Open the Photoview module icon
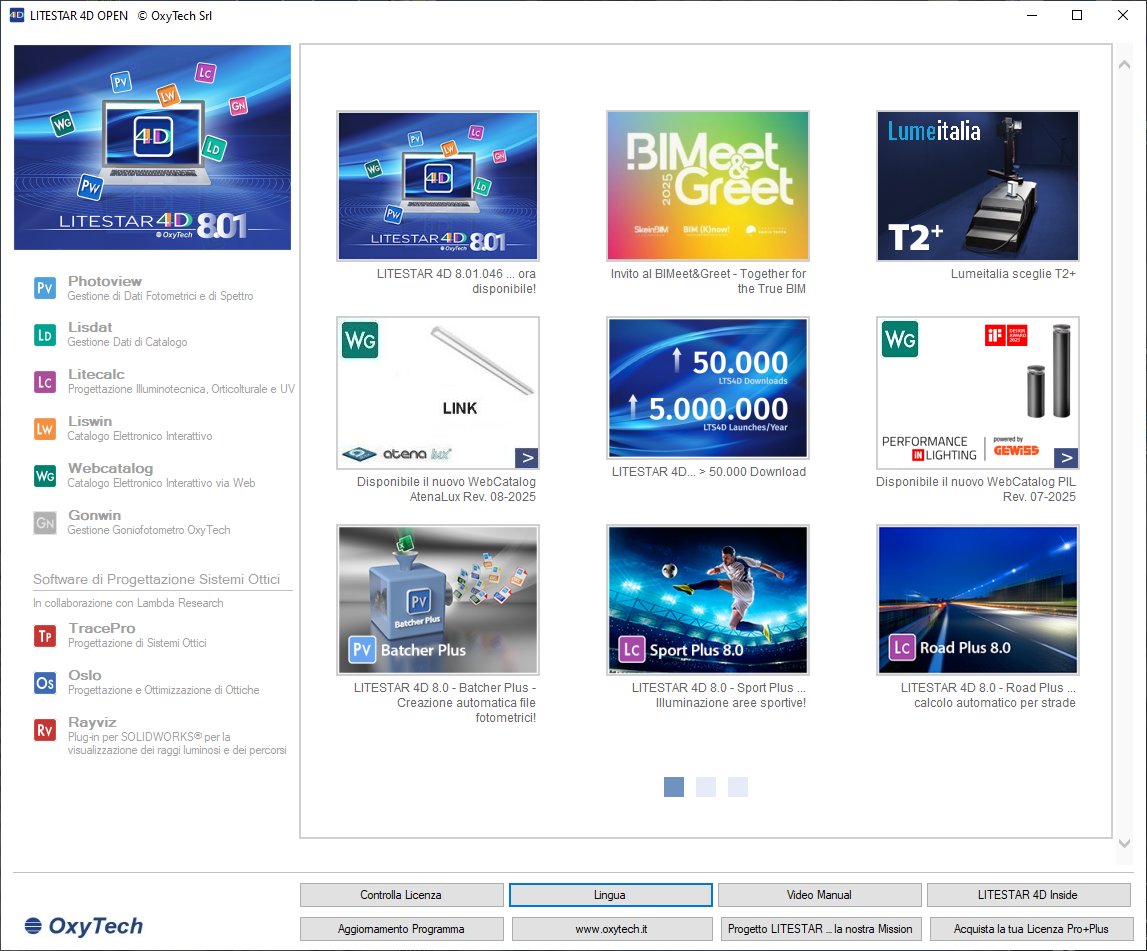 [45, 288]
